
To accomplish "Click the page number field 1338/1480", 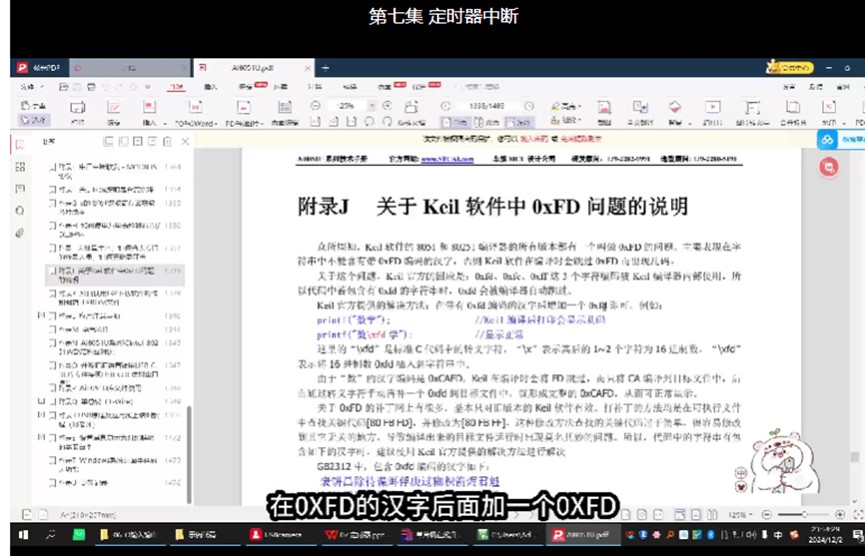I will (x=487, y=106).
